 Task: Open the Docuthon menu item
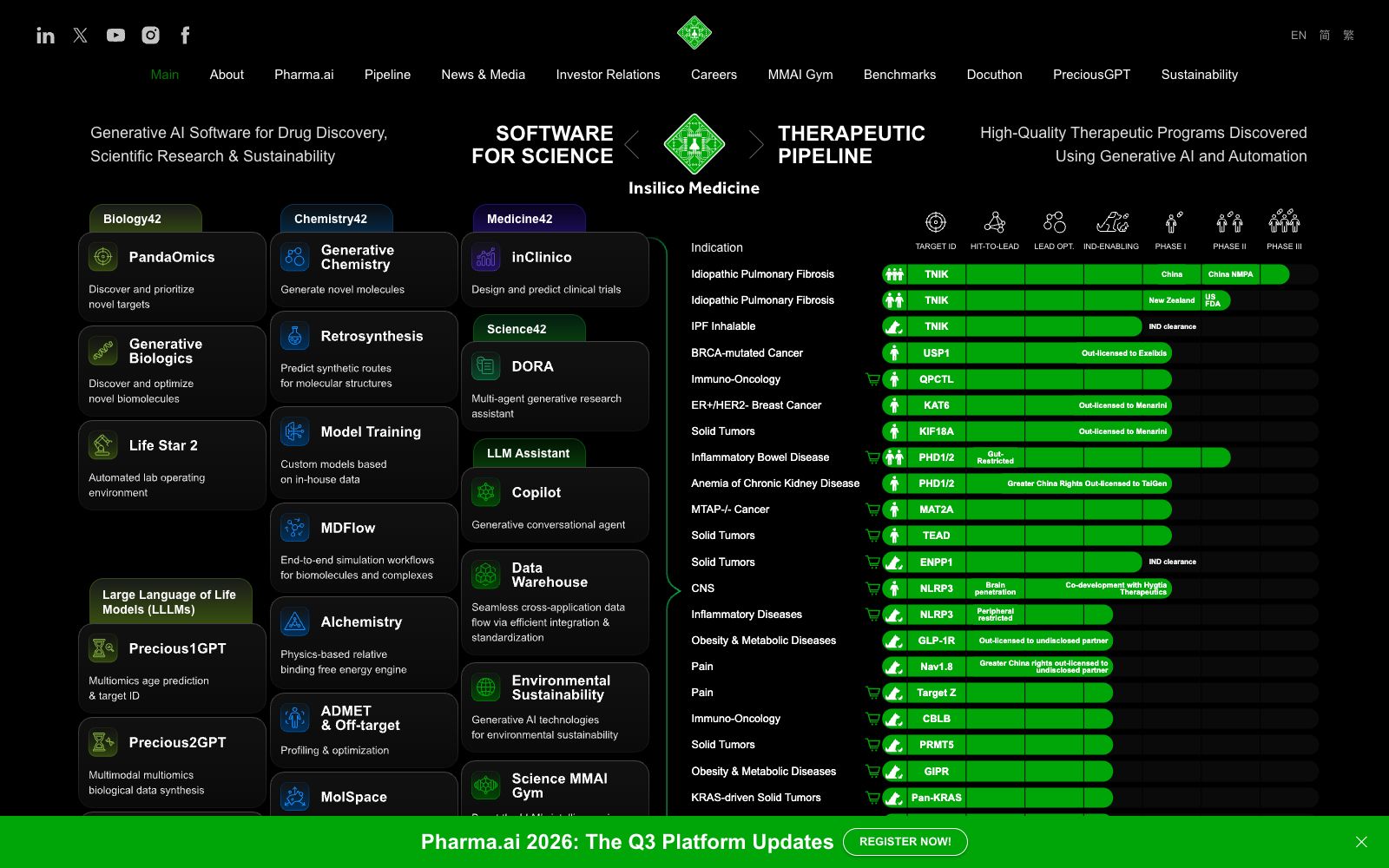995,75
